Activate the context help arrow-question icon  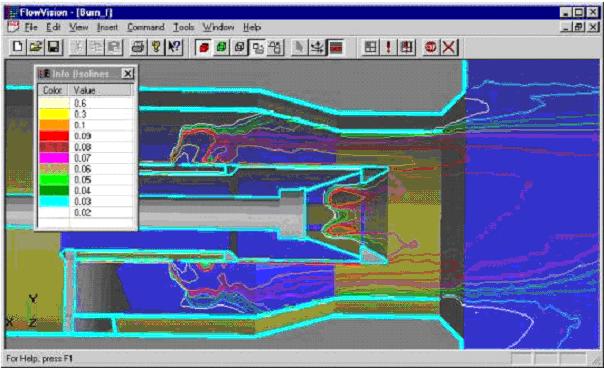tap(174, 47)
